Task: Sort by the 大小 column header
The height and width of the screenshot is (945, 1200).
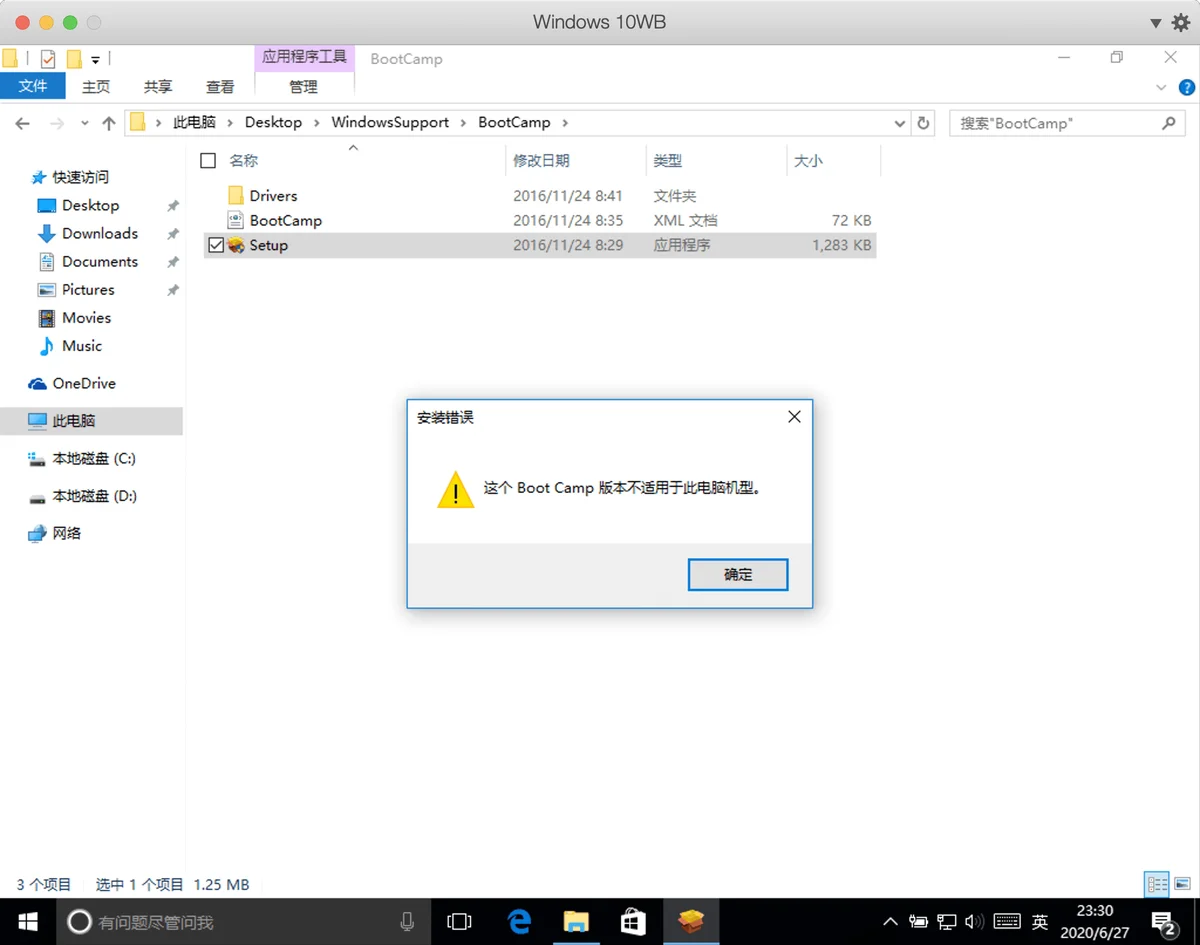Action: [808, 160]
